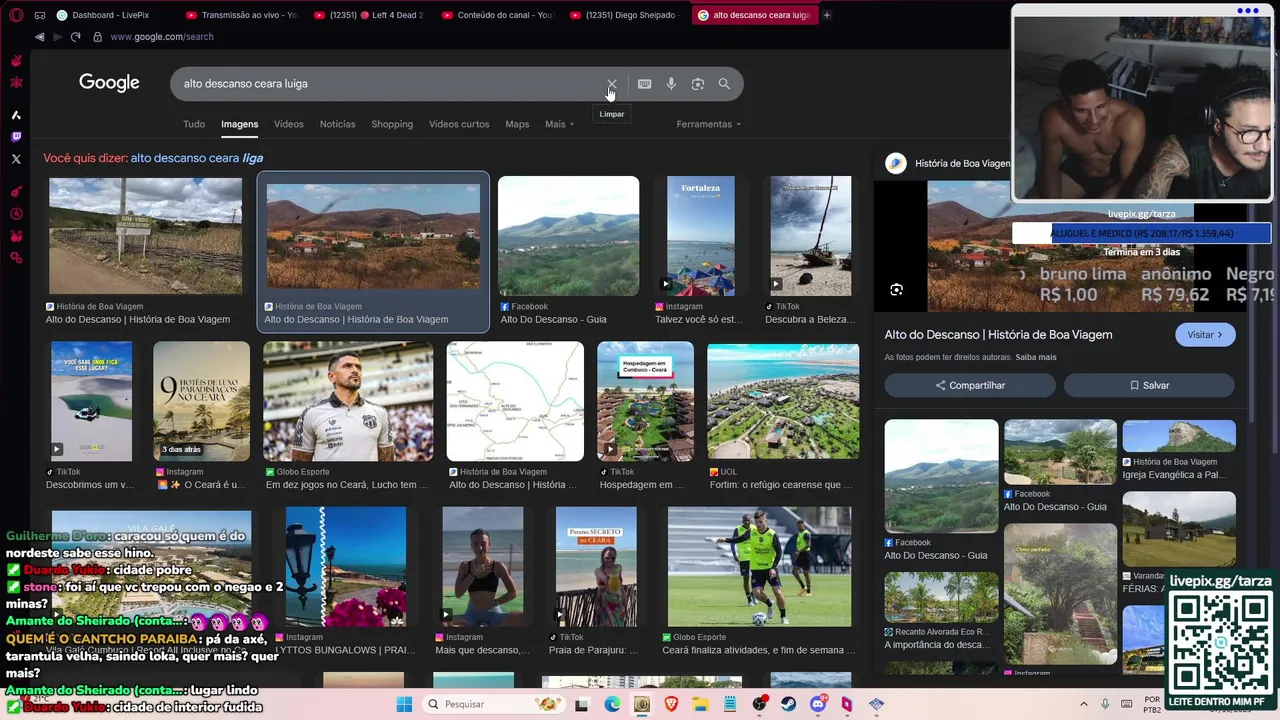
Task: Go to the Google homepage logo
Action: point(110,83)
